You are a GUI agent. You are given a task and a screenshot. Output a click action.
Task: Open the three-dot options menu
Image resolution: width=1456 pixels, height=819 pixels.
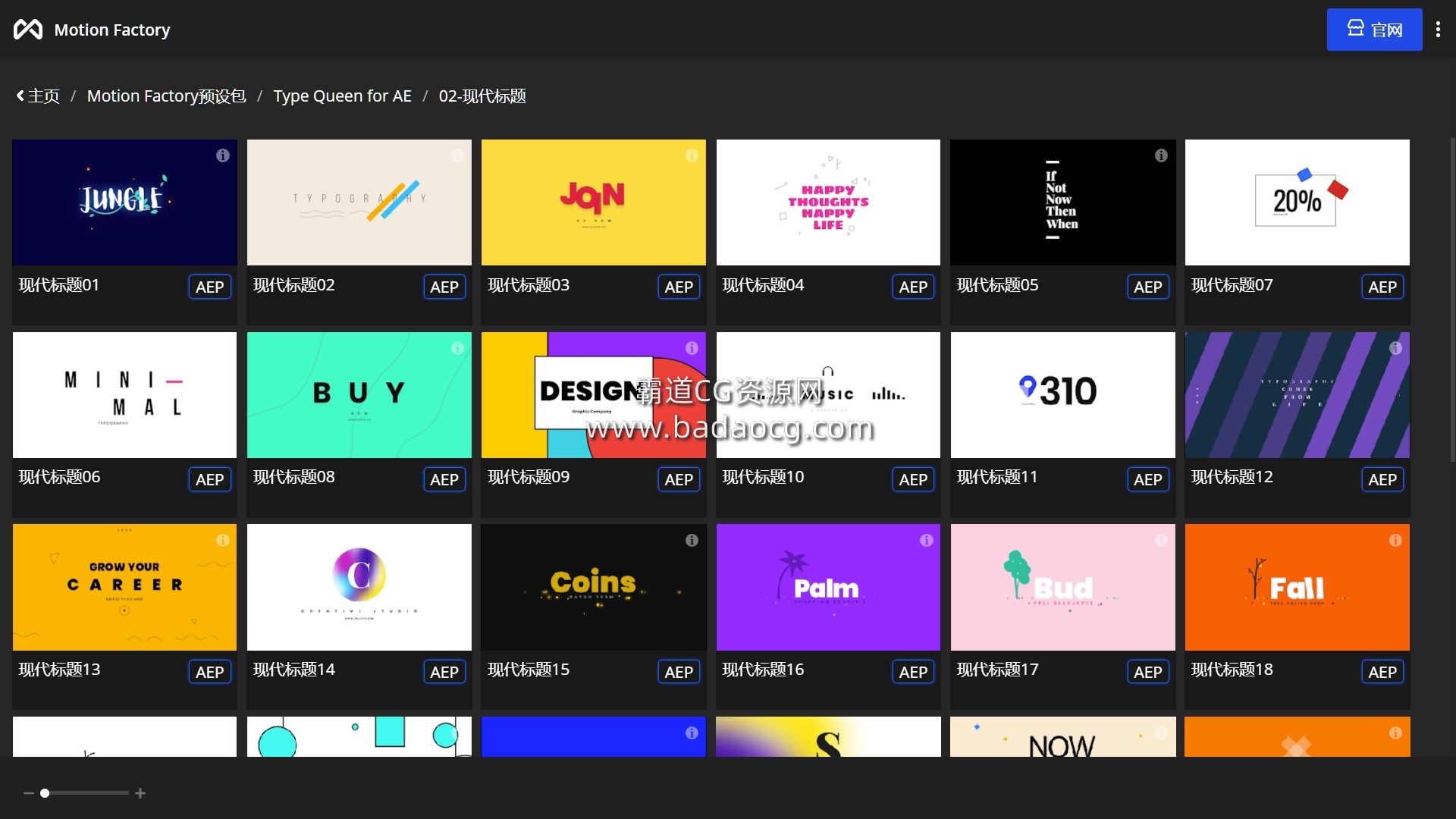pyautogui.click(x=1438, y=30)
